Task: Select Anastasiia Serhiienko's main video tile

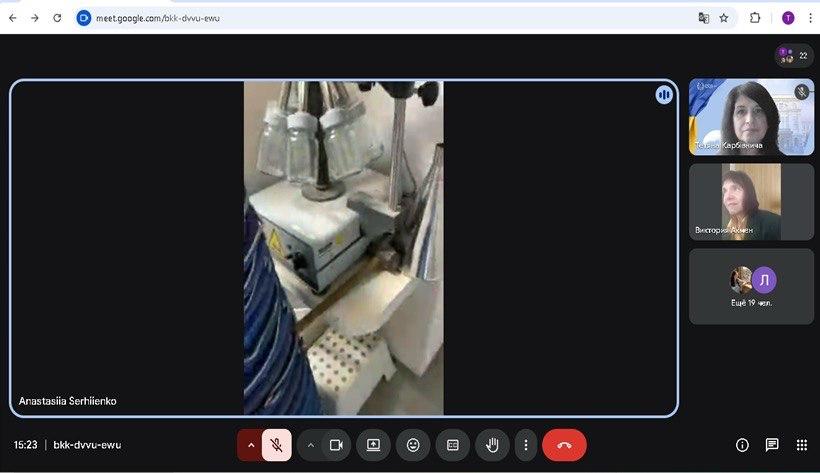Action: click(343, 248)
